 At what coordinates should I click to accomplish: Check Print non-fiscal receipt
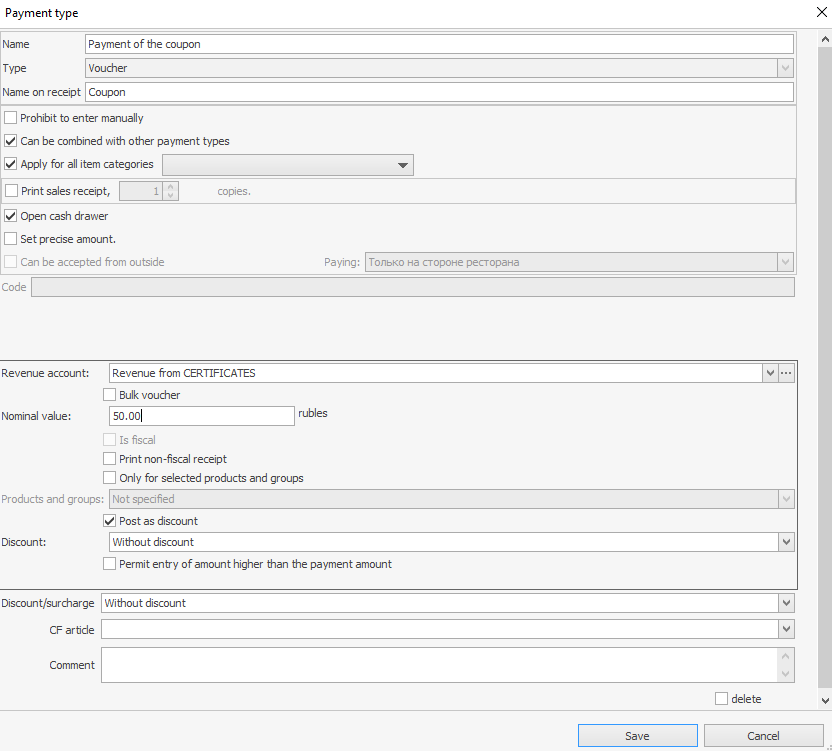110,459
